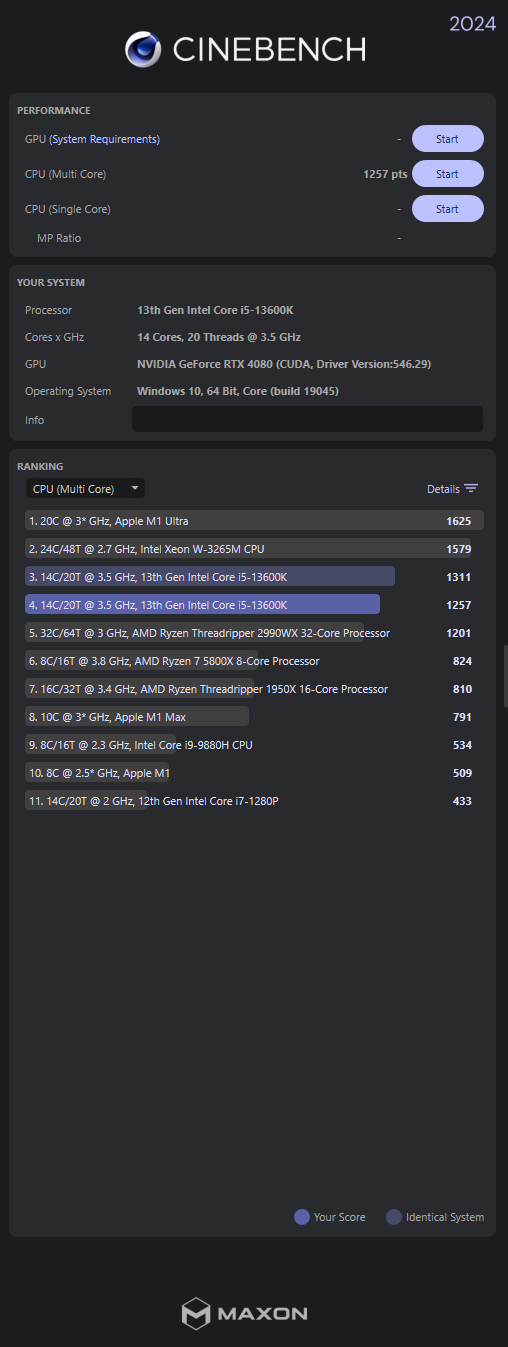Select the Apple M1 Ultra ranking entry
Viewport: 508px width, 1347px height.
click(254, 521)
